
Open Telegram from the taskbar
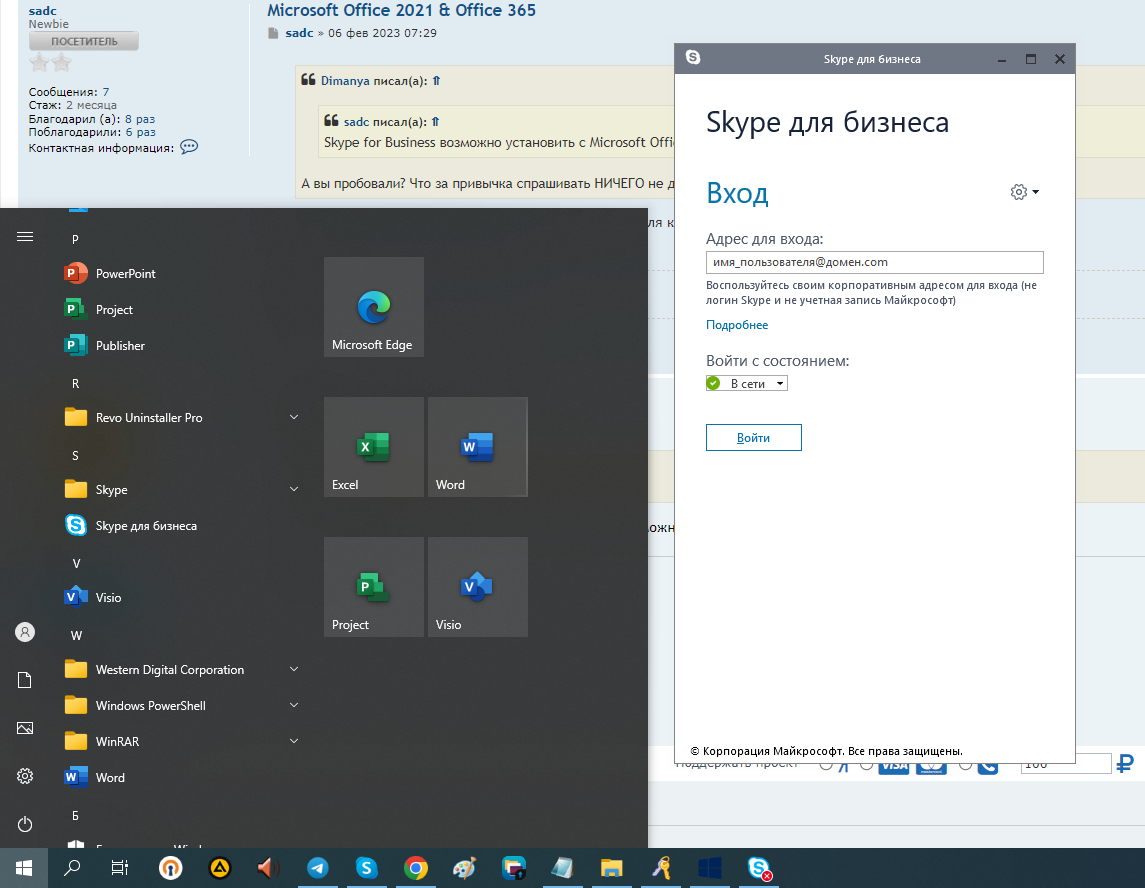click(x=318, y=868)
